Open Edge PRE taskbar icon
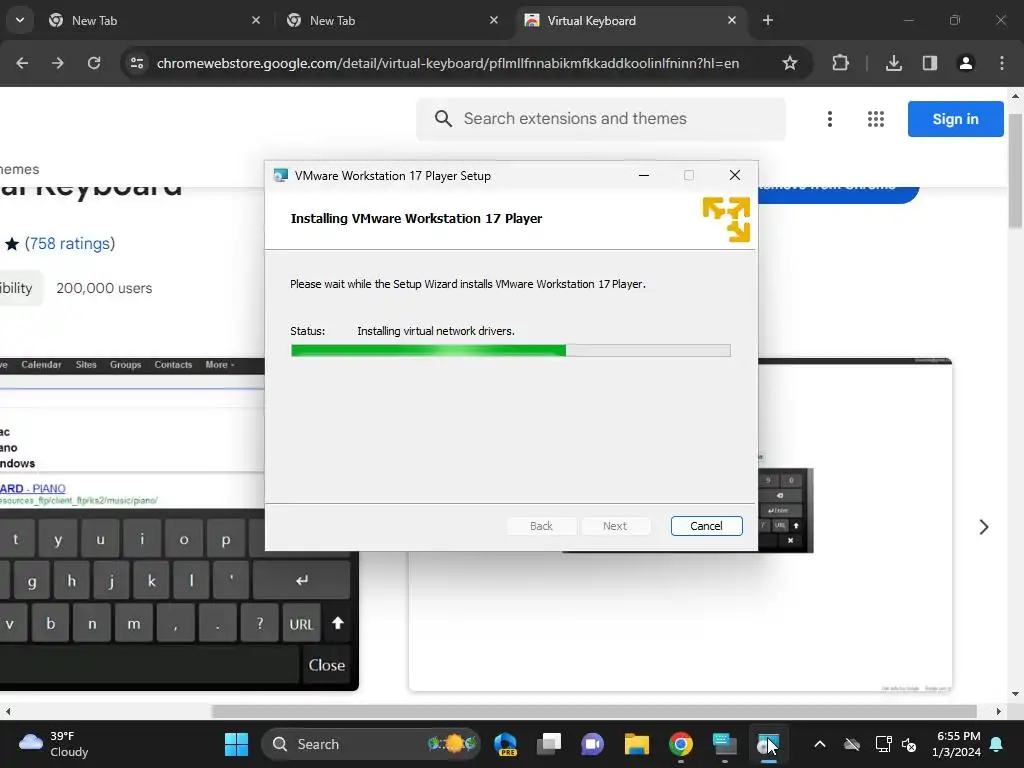This screenshot has height=768, width=1024. (505, 744)
